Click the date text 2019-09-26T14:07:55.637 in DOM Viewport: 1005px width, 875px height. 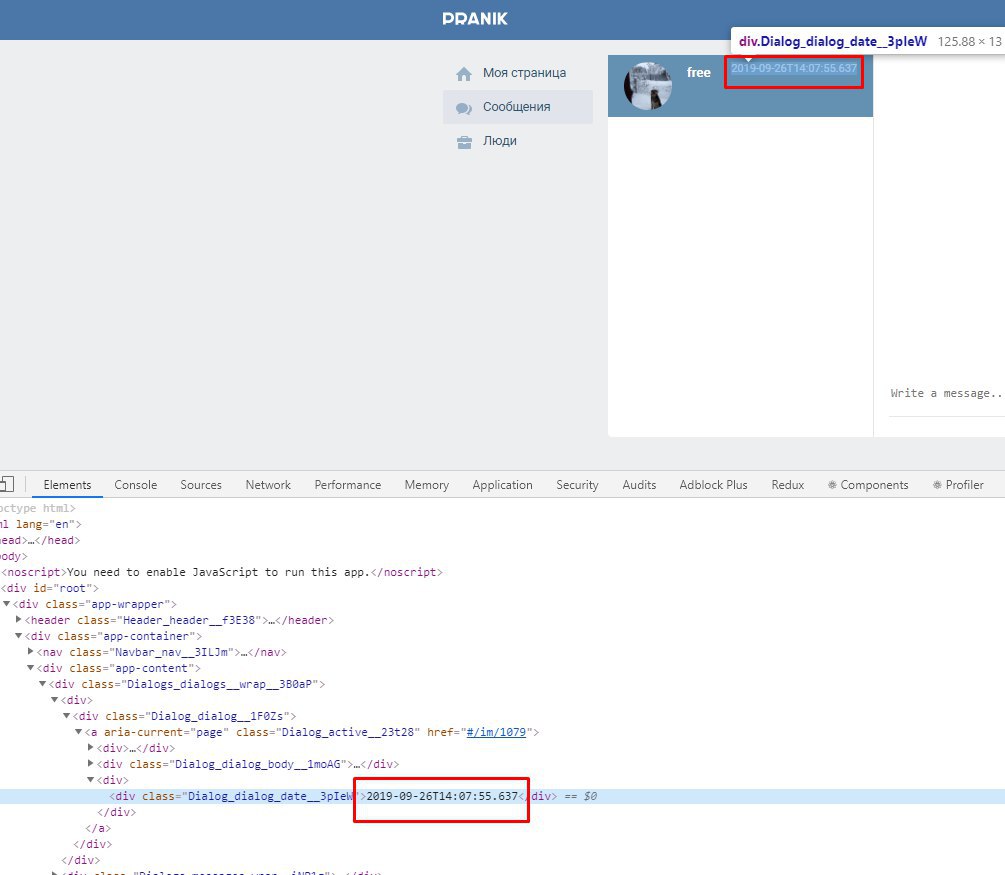pos(442,796)
